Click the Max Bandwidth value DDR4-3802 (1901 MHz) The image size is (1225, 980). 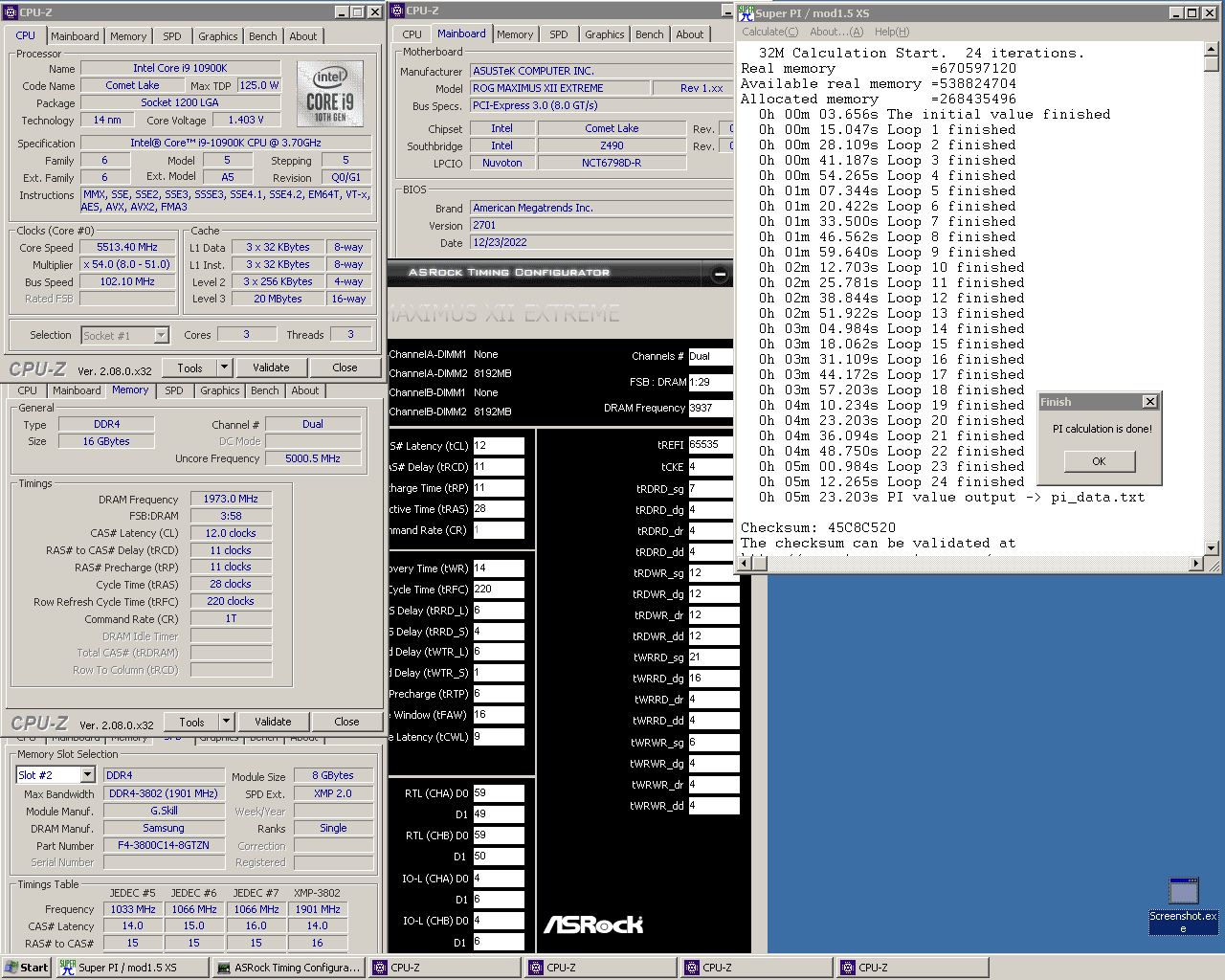click(164, 792)
